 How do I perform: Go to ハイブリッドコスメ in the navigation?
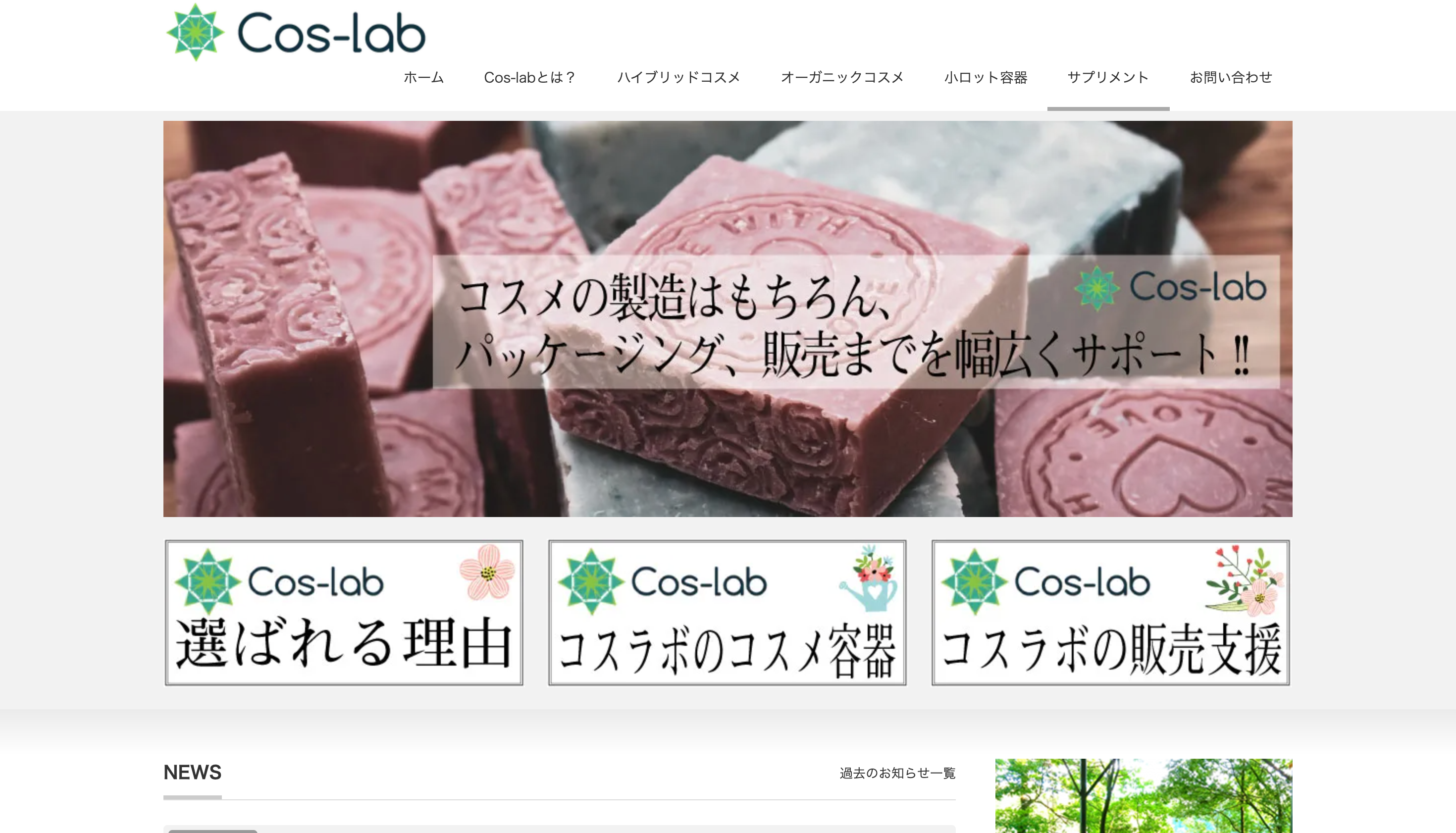pyautogui.click(x=678, y=77)
